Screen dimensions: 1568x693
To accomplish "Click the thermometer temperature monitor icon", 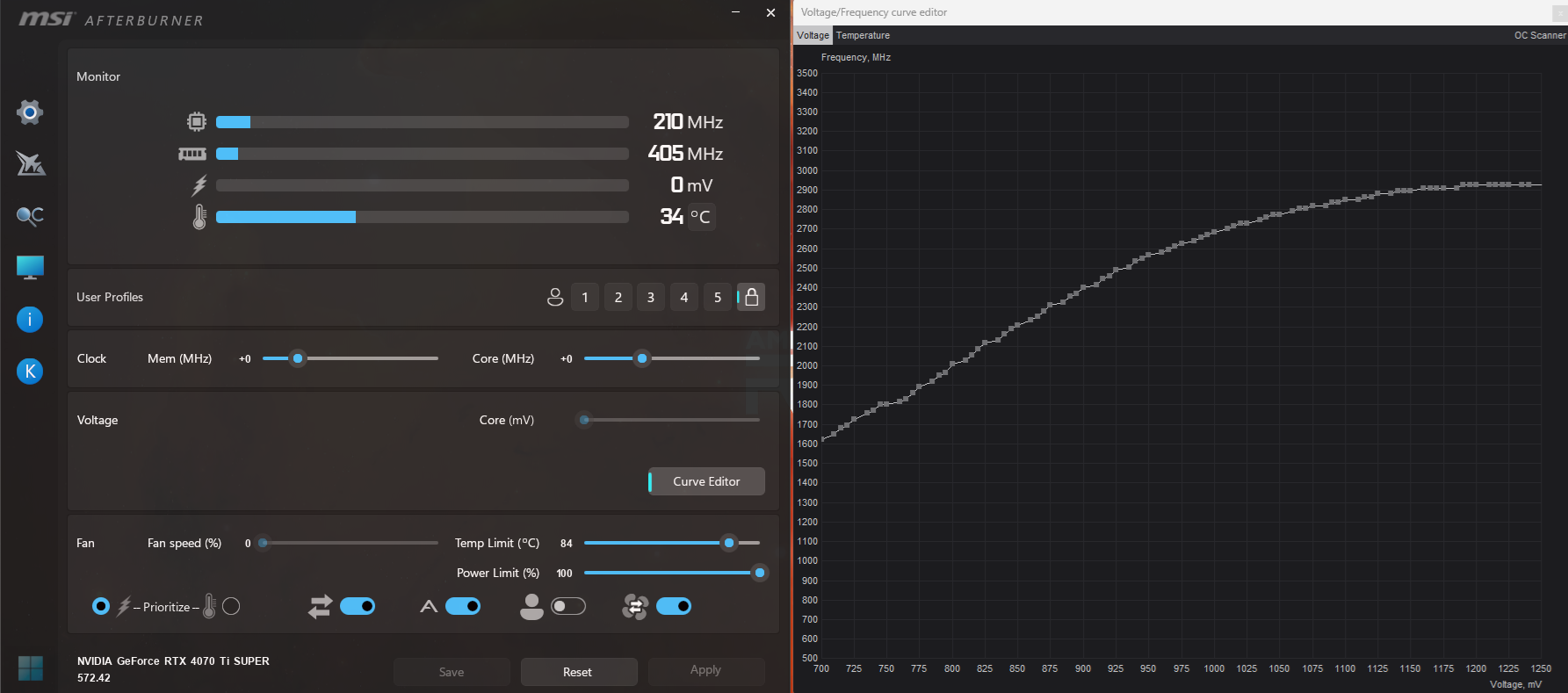I will 199,217.
